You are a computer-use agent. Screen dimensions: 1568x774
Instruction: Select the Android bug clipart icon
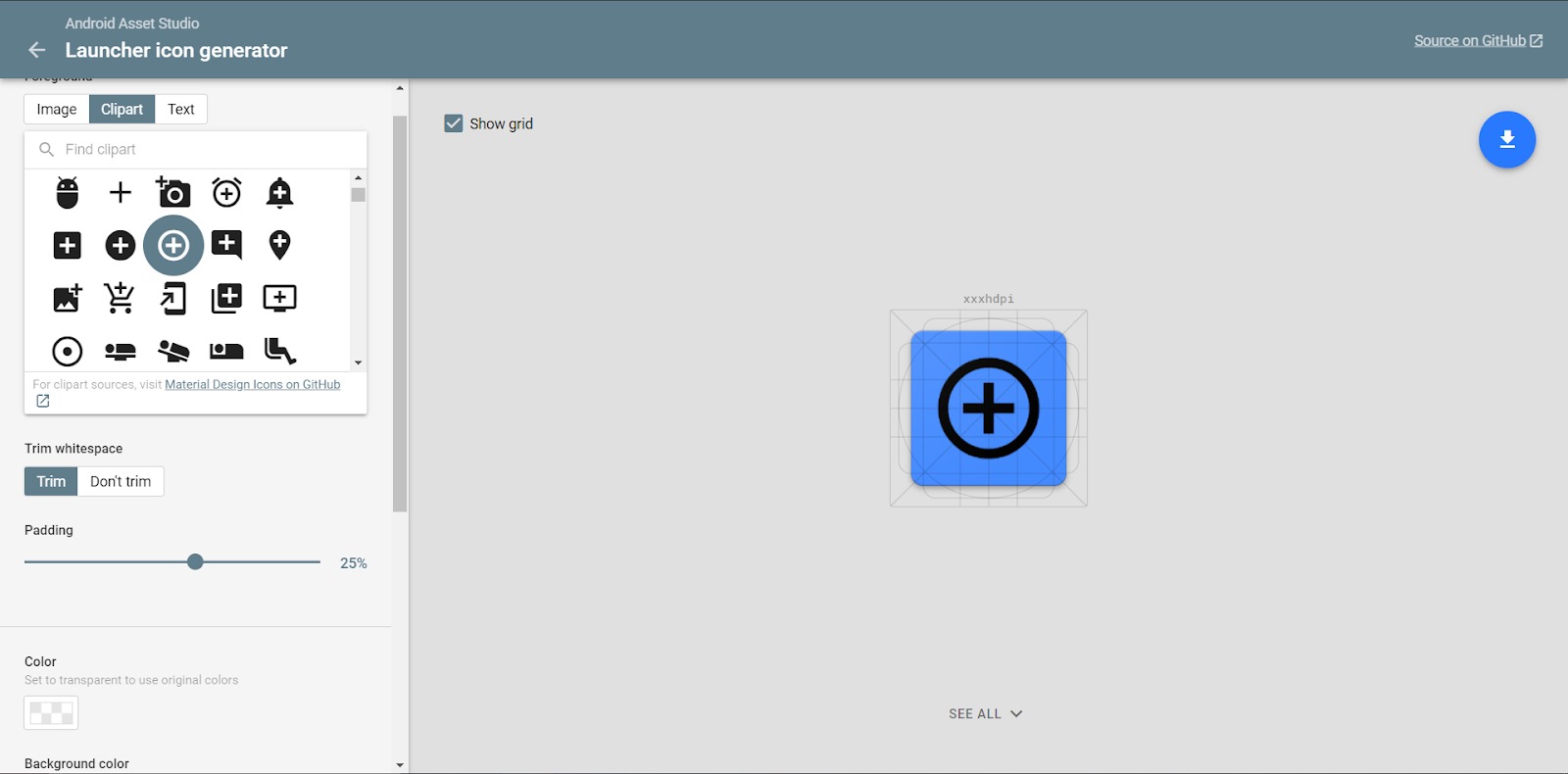click(x=68, y=193)
